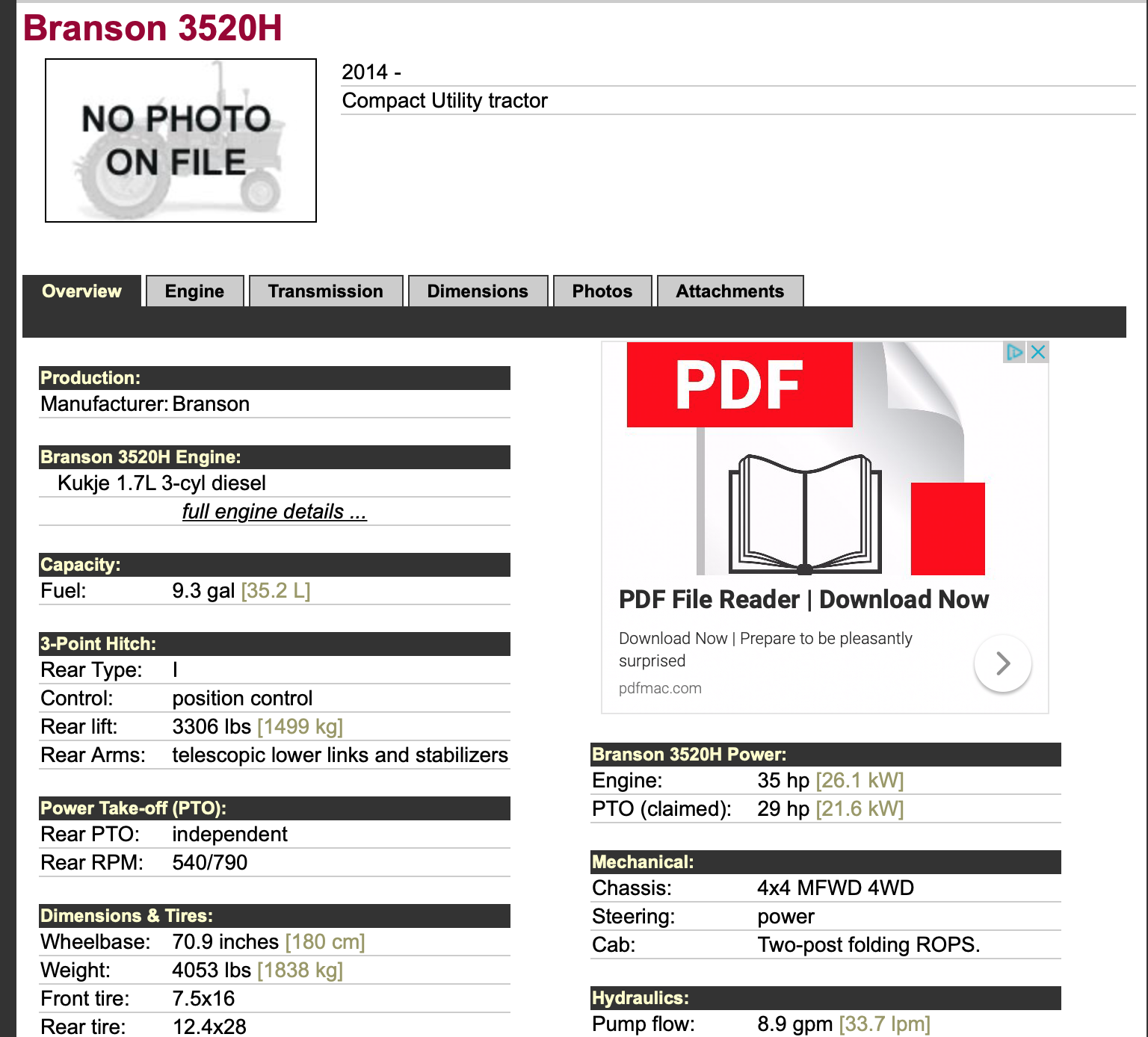Screen dimensions: 1148x1037
Task: Click Engine power '35 hp'
Action: (x=783, y=781)
